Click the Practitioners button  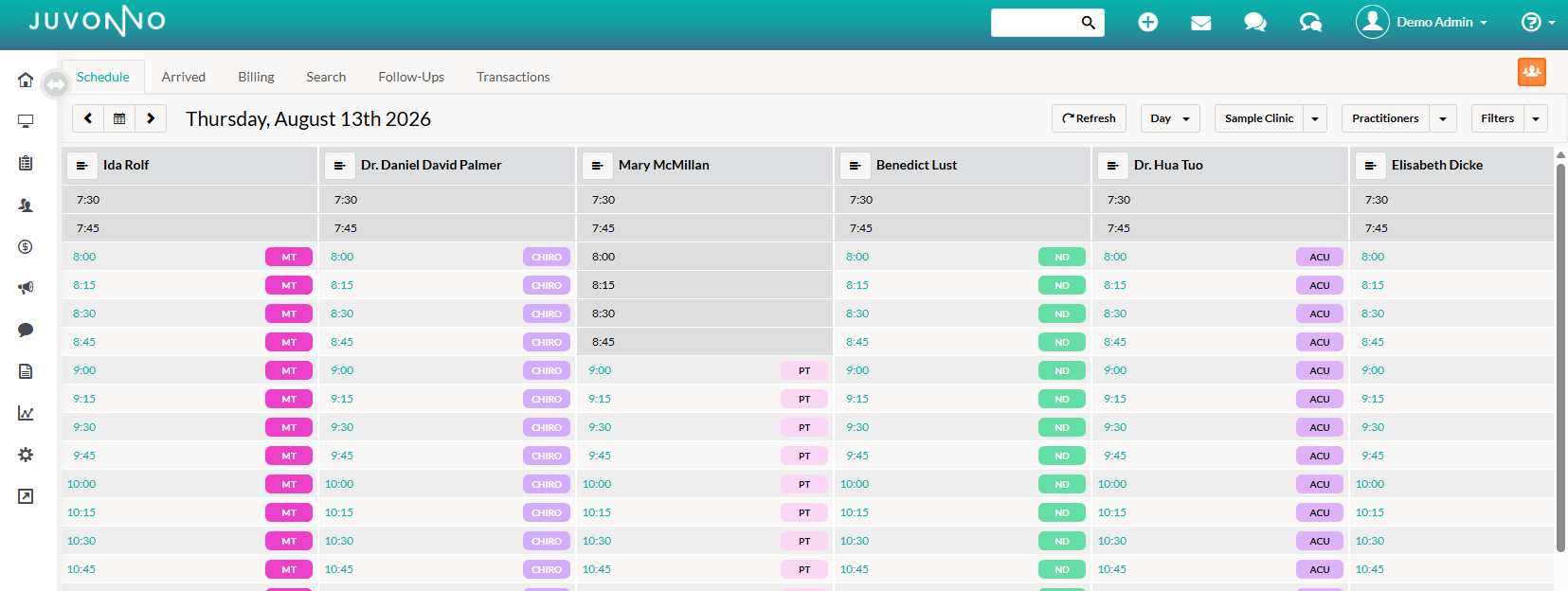(1385, 118)
